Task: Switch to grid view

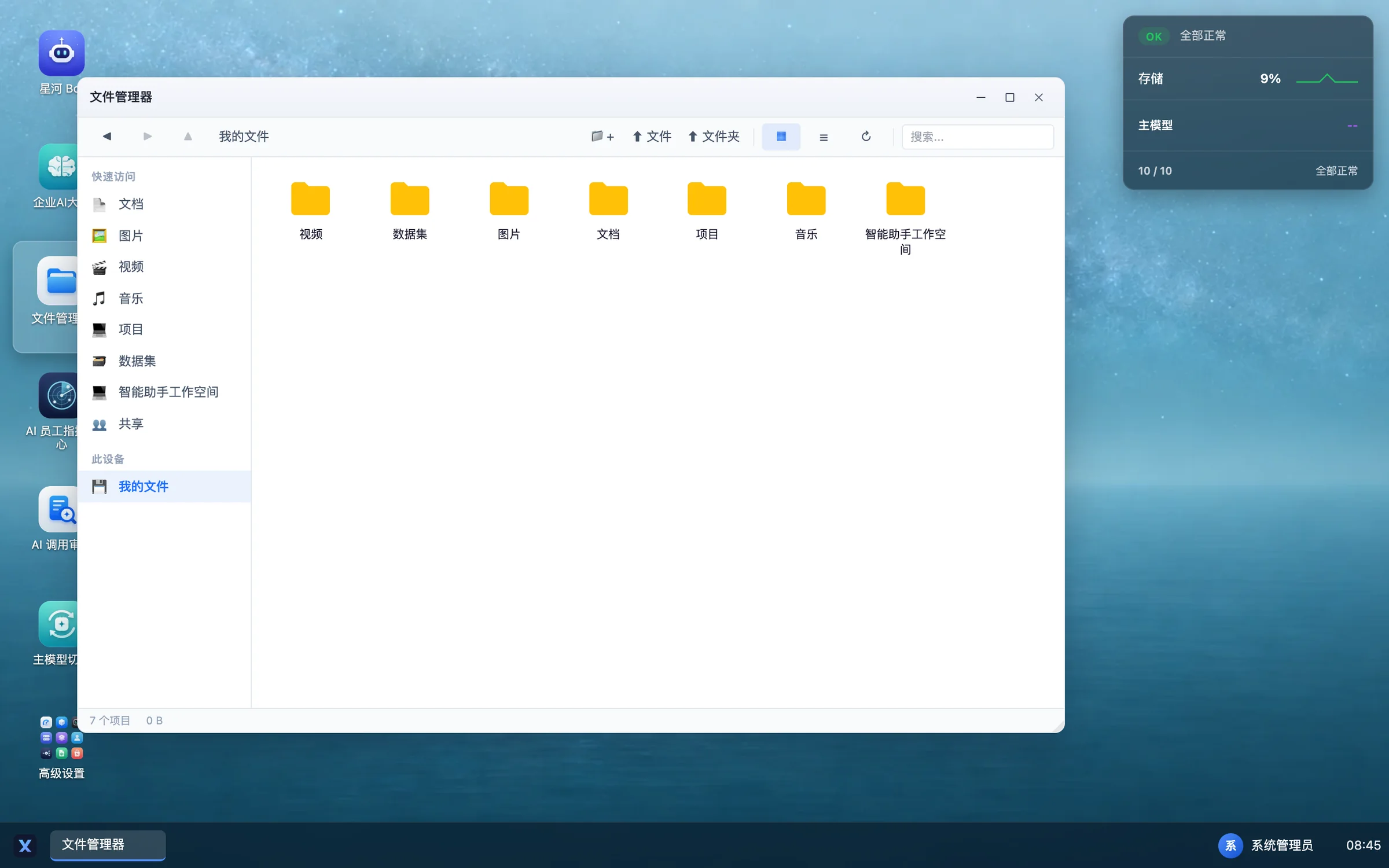Action: [781, 137]
